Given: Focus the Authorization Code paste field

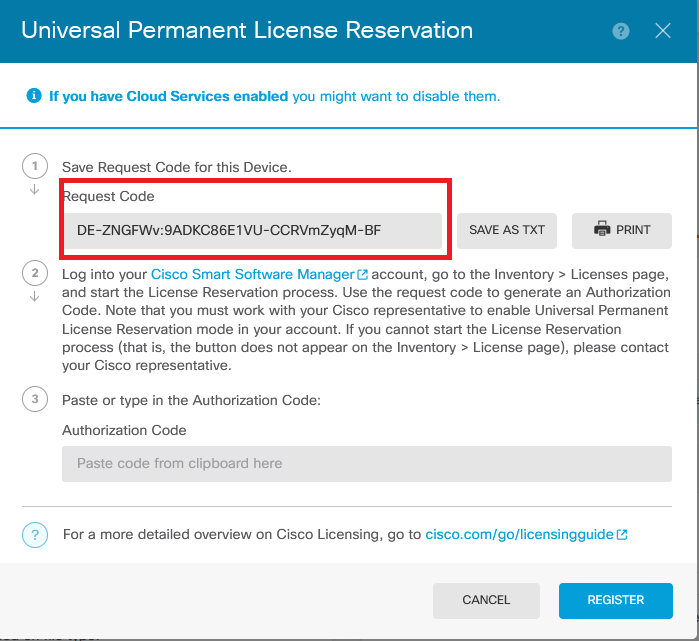Looking at the screenshot, I should click(367, 464).
